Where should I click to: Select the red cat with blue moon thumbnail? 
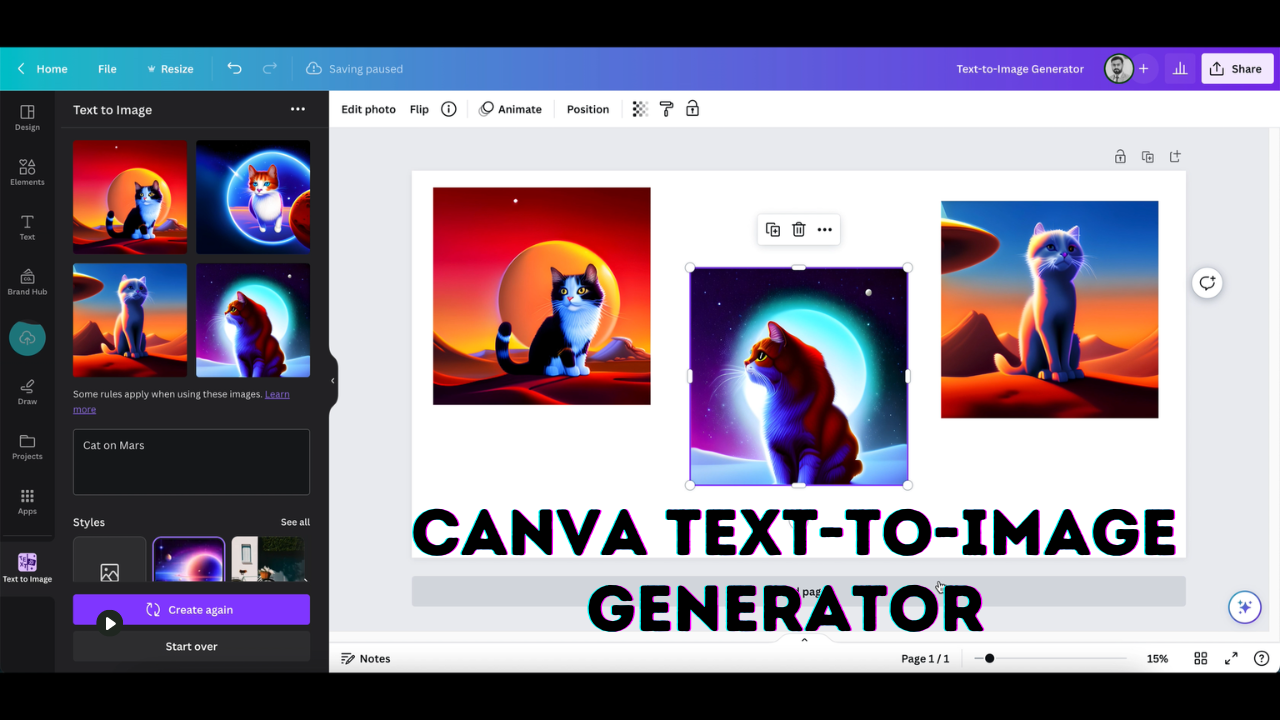(253, 320)
